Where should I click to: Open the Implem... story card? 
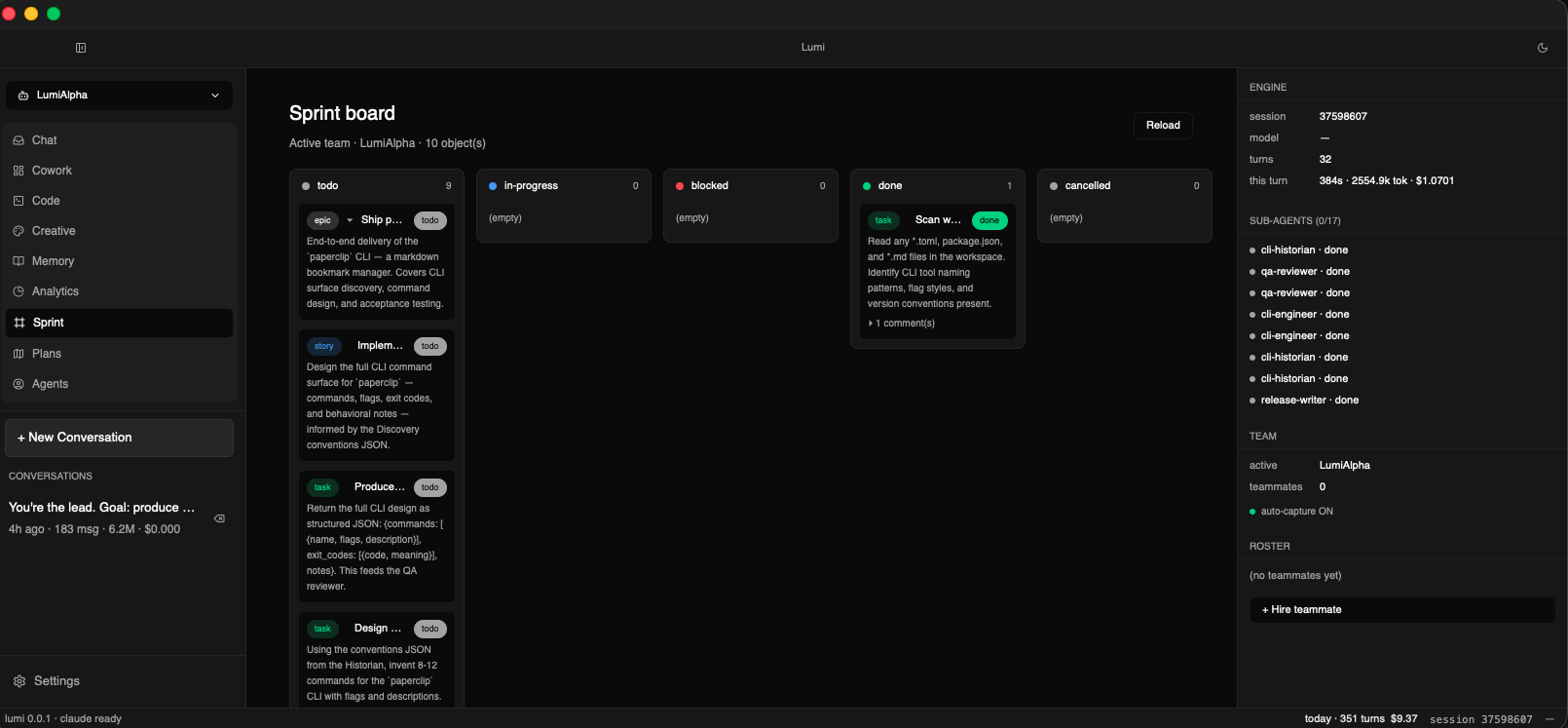[x=376, y=395]
